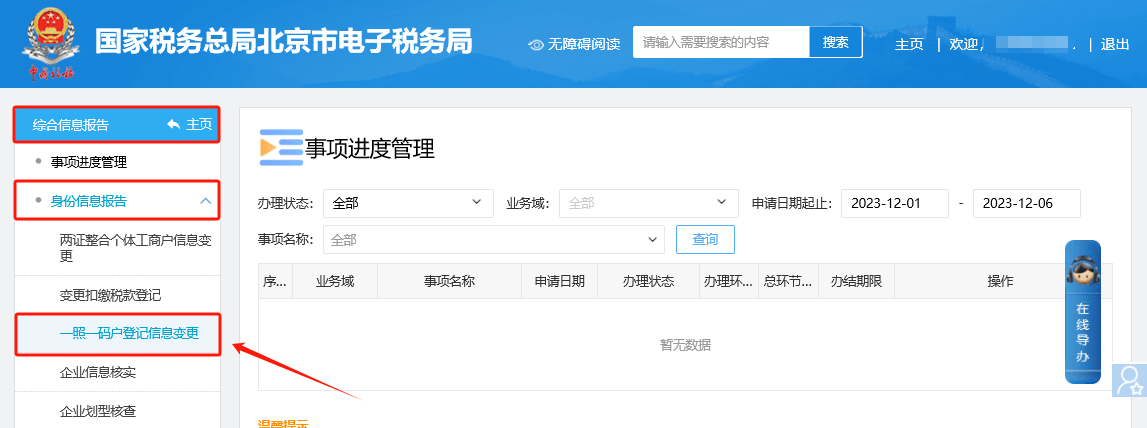Click the top search input field
This screenshot has width=1147, height=428.
[x=720, y=42]
